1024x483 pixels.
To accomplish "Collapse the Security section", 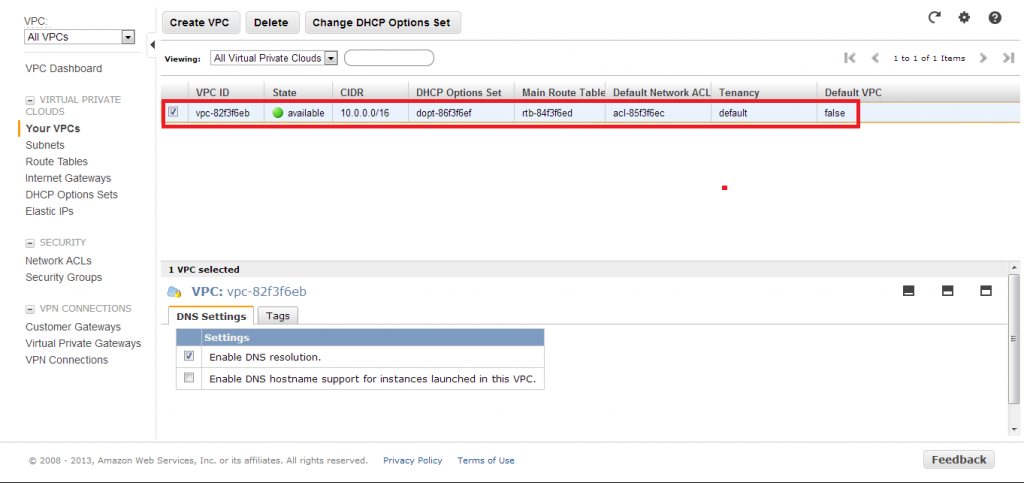I will [x=29, y=243].
